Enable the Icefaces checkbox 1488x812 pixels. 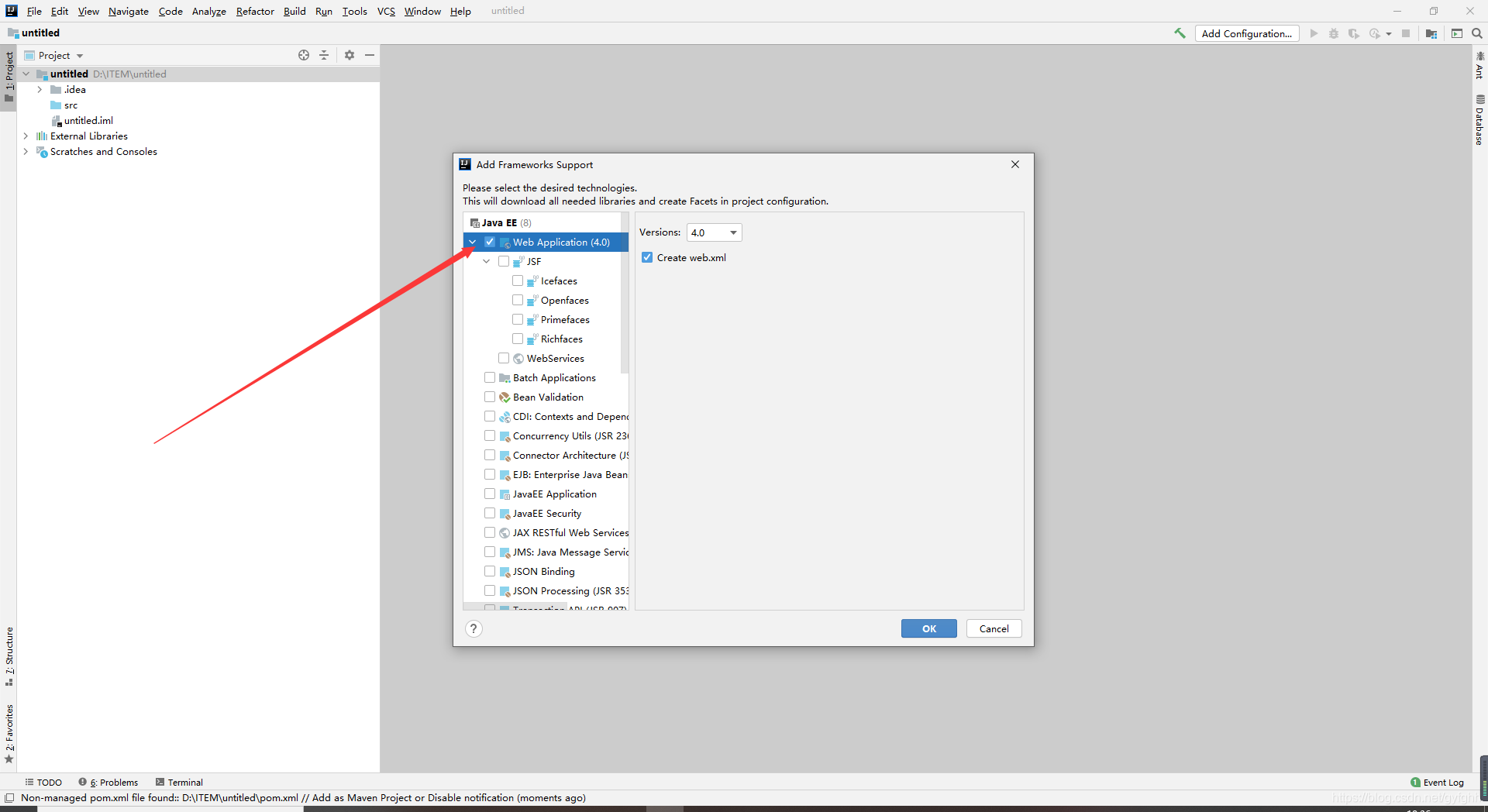click(518, 280)
